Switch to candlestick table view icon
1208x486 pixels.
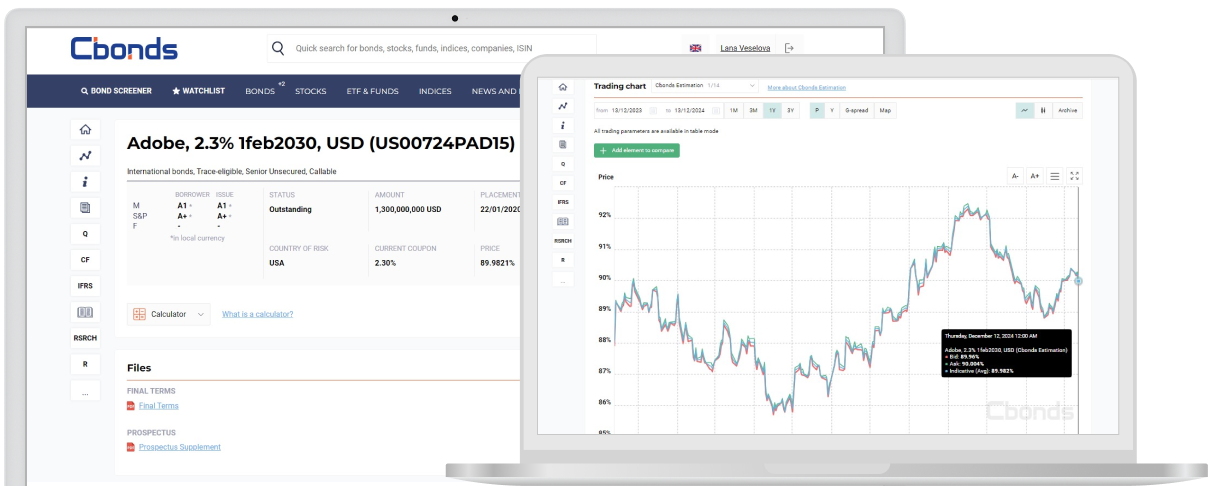1043,110
